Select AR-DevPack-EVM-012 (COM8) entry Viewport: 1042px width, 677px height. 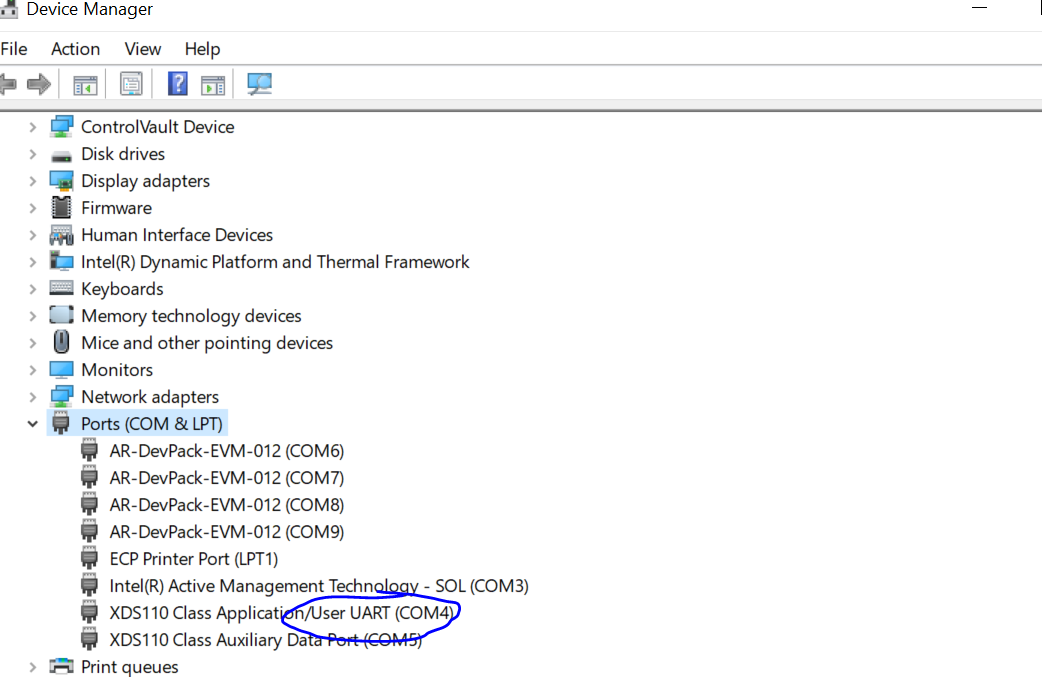coord(227,505)
